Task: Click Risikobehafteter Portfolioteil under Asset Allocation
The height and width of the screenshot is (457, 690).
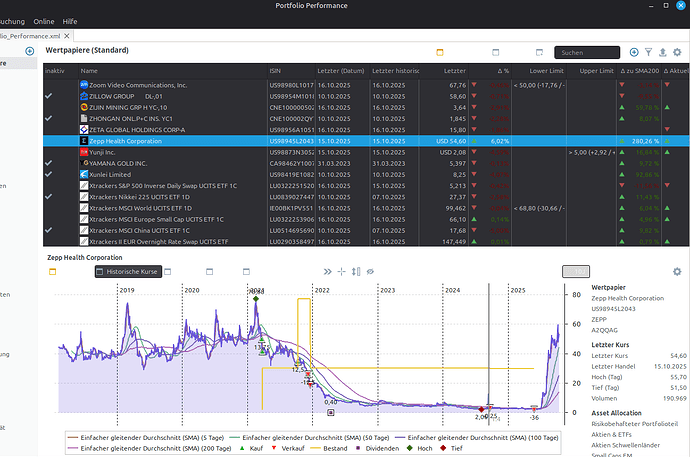Action: pyautogui.click(x=635, y=424)
